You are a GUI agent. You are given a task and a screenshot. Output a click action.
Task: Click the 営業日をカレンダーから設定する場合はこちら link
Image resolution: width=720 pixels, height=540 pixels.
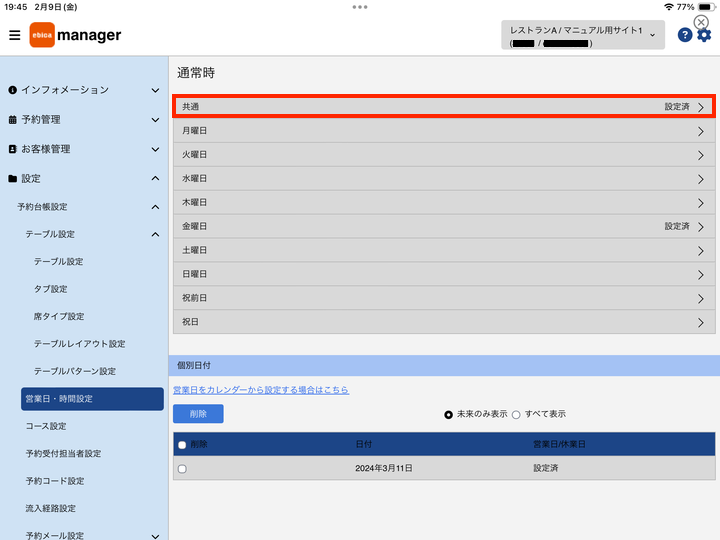click(x=261, y=390)
